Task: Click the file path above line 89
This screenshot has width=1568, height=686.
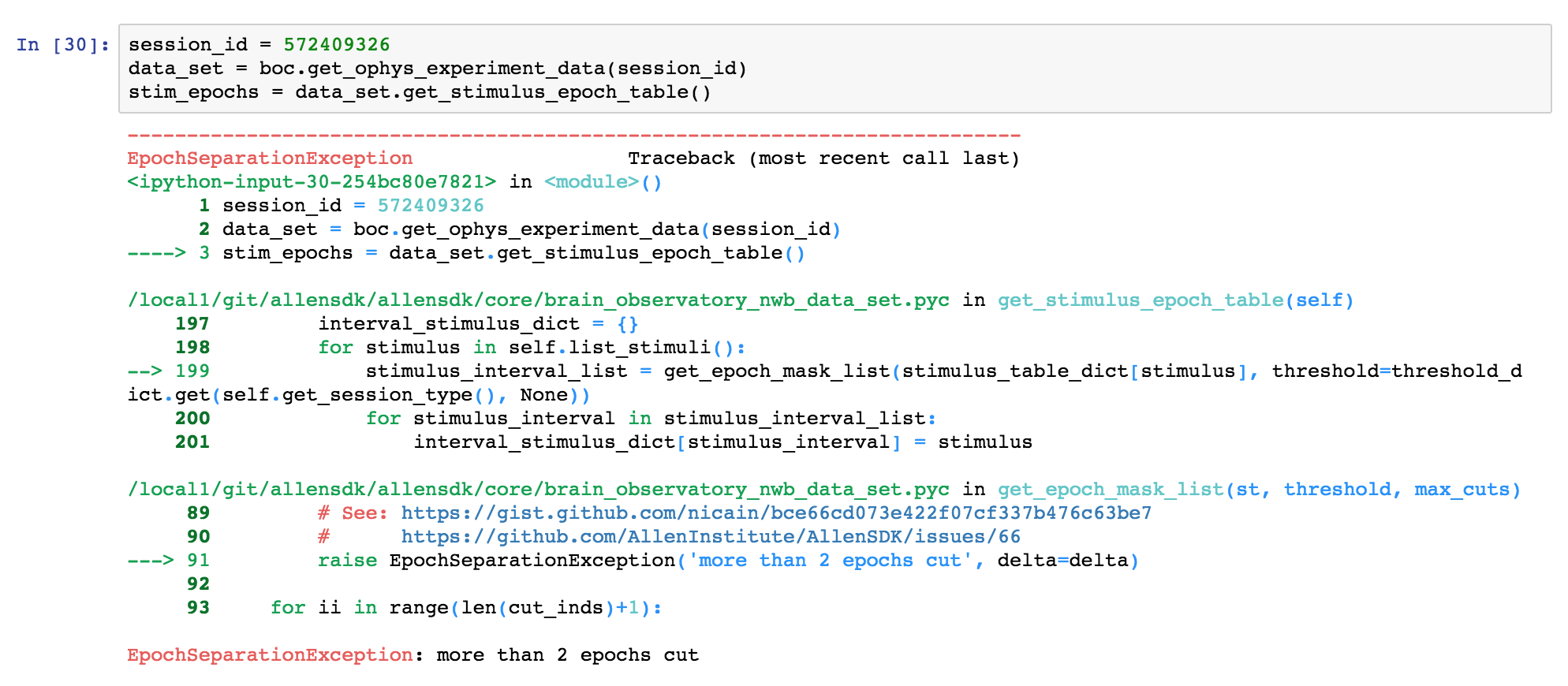Action: 538,490
